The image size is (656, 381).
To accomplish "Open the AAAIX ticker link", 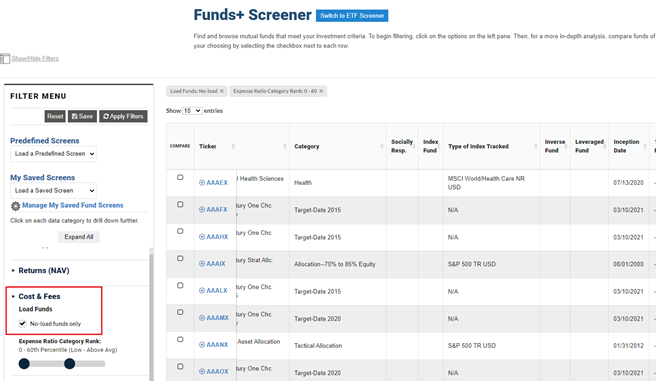I will click(216, 263).
